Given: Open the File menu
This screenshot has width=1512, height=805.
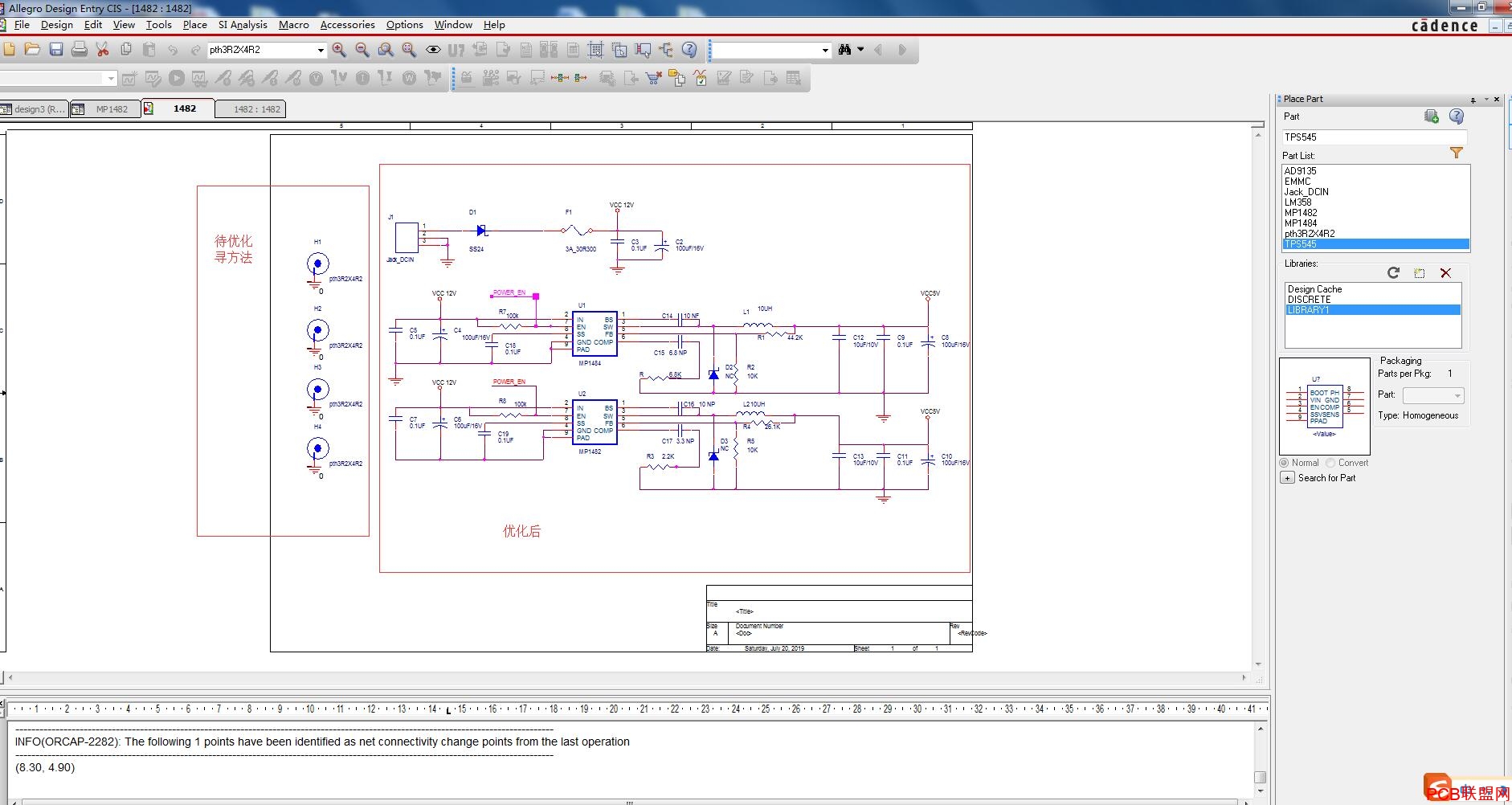Looking at the screenshot, I should (x=22, y=25).
